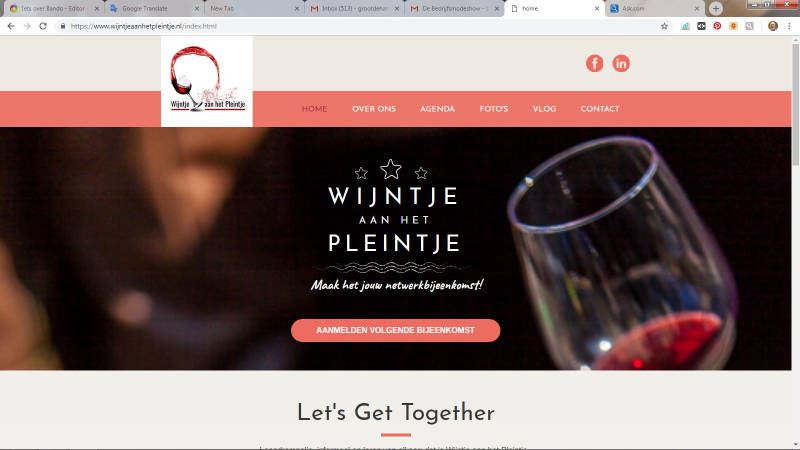Open the OVER ONS menu item

pyautogui.click(x=374, y=109)
